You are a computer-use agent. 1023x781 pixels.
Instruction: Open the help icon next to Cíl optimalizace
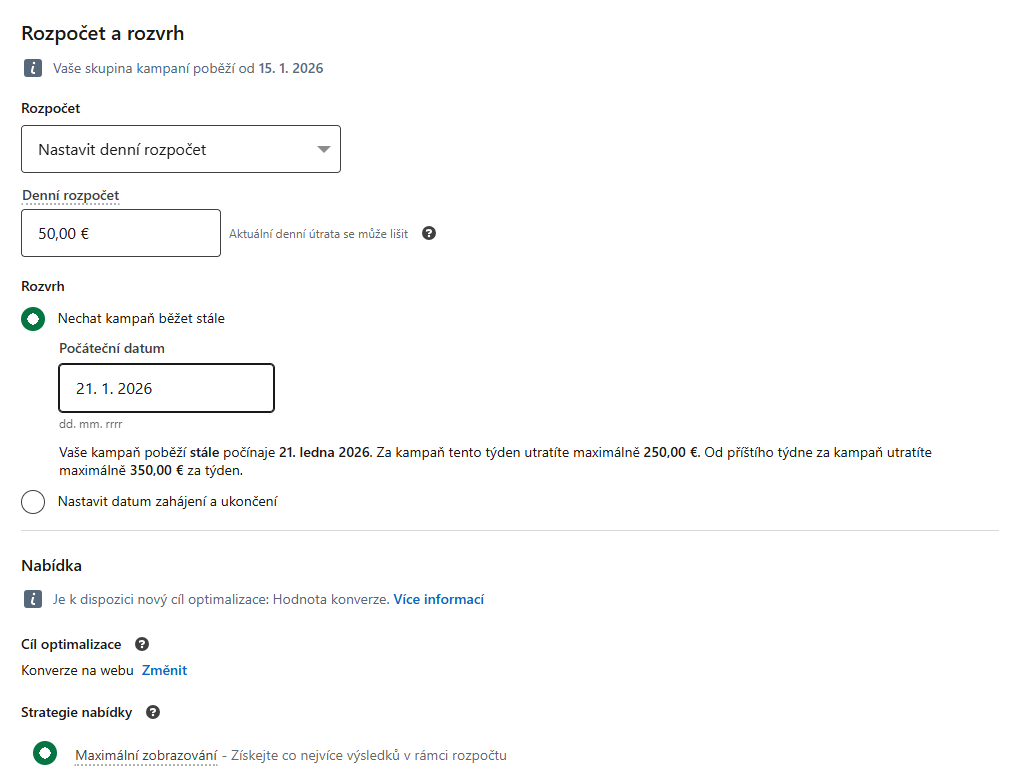(142, 644)
